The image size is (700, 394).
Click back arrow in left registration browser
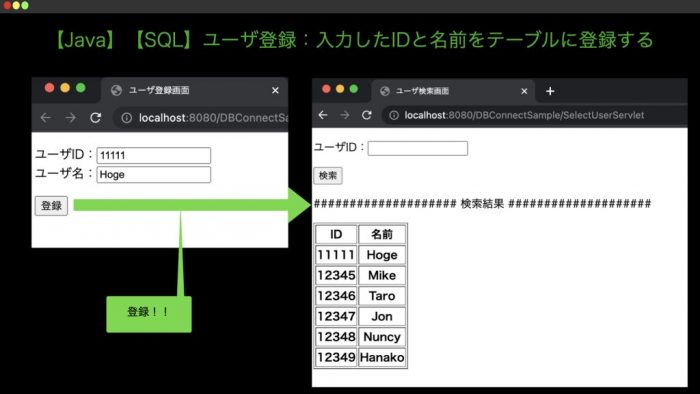tap(46, 118)
